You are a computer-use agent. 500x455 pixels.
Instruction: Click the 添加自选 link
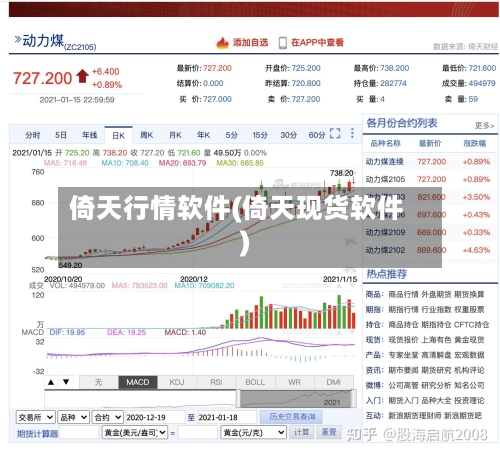(x=250, y=43)
